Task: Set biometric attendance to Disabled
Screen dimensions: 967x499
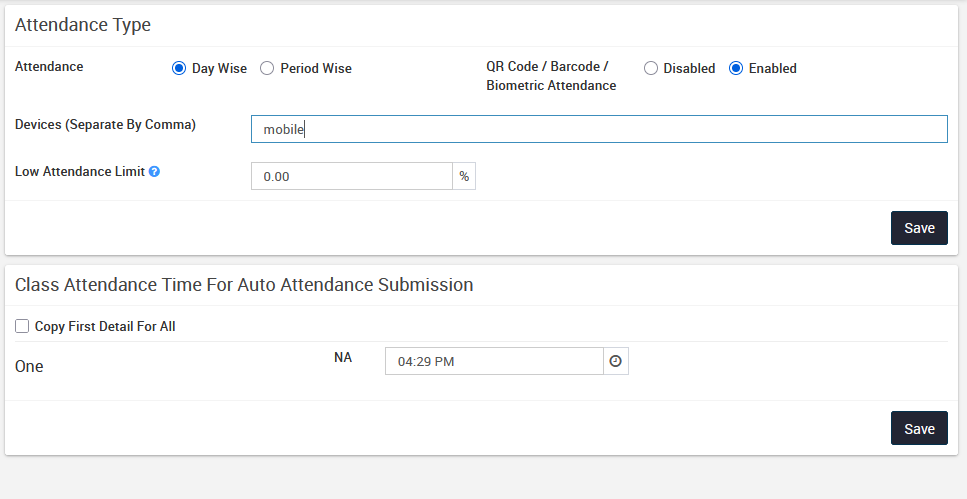Action: pos(651,69)
